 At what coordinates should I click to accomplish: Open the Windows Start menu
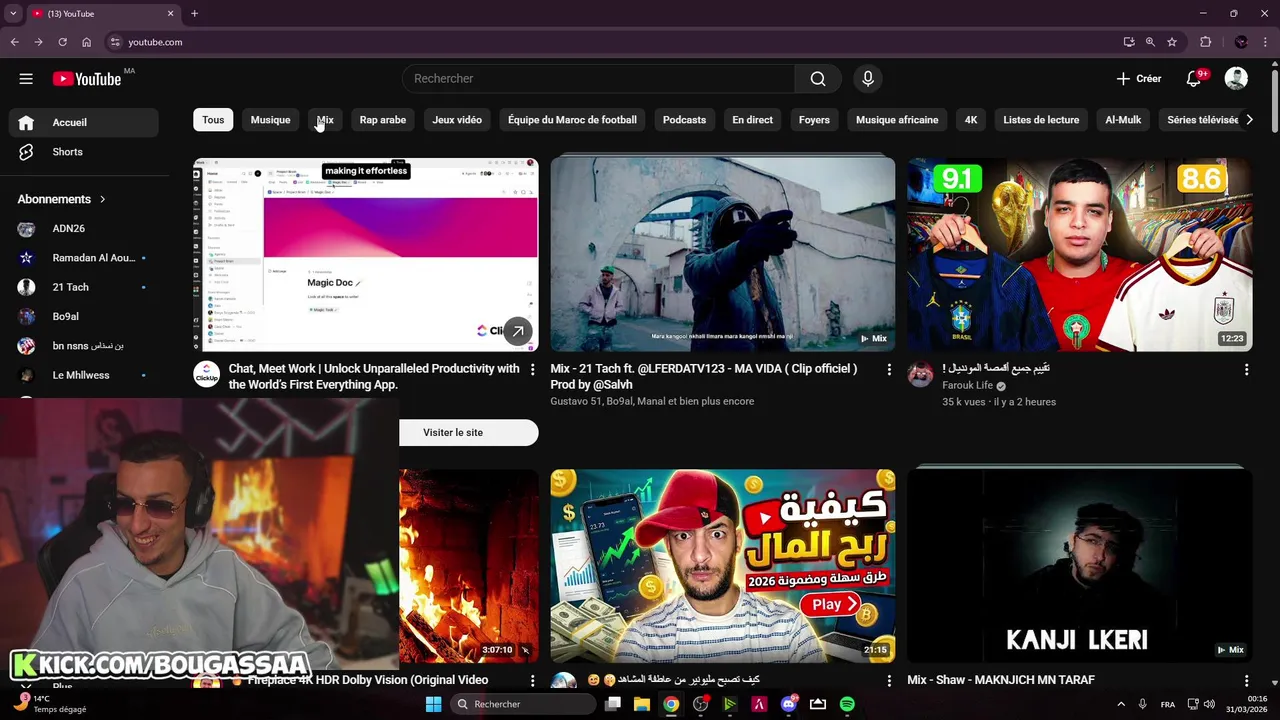point(433,704)
